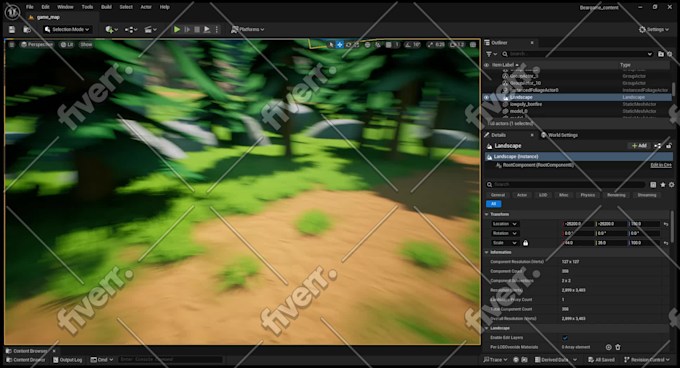Activate the Translate move tool in viewport
Viewport: 680px width, 368px height.
pos(340,45)
